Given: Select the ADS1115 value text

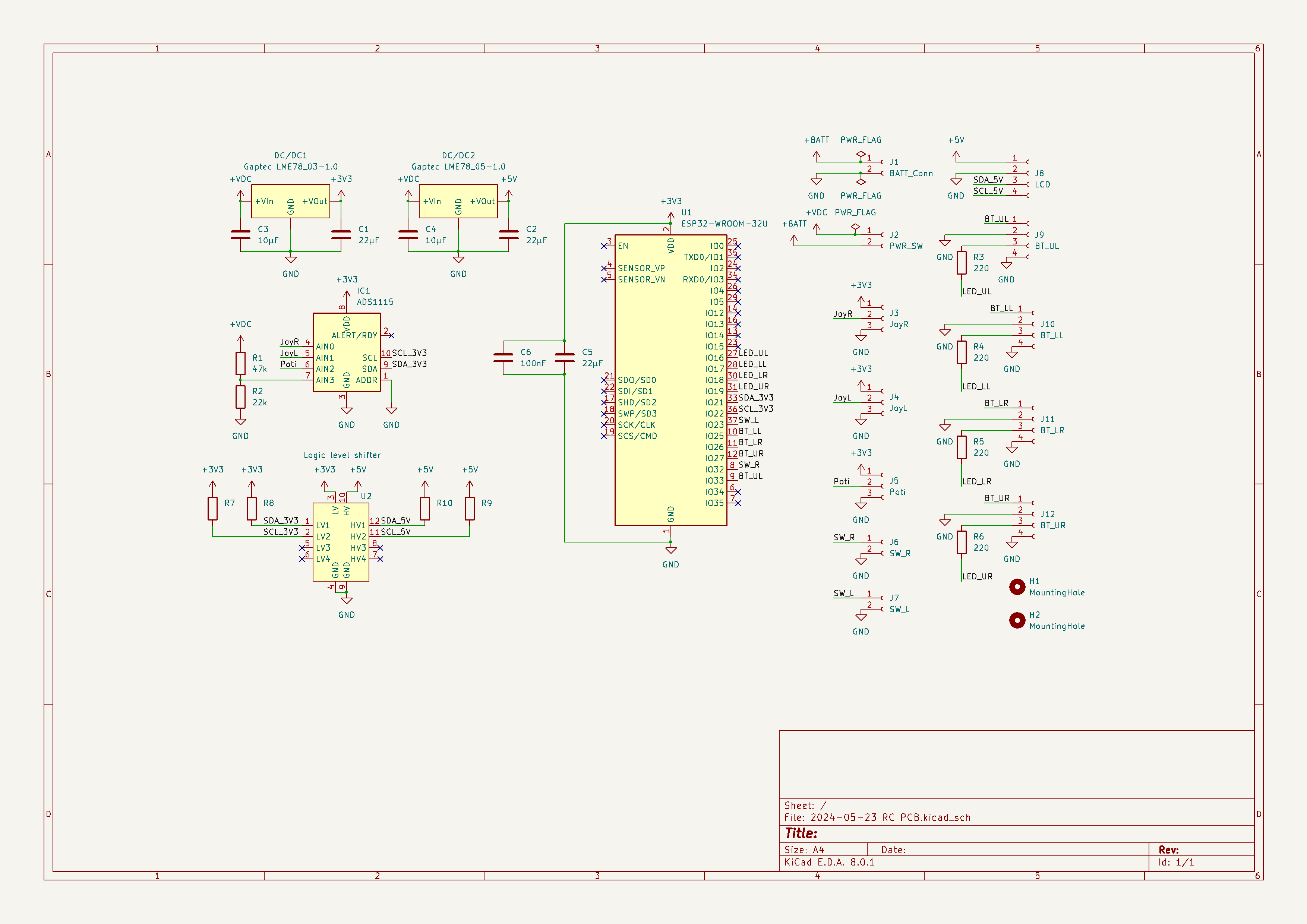Looking at the screenshot, I should coord(375,301).
